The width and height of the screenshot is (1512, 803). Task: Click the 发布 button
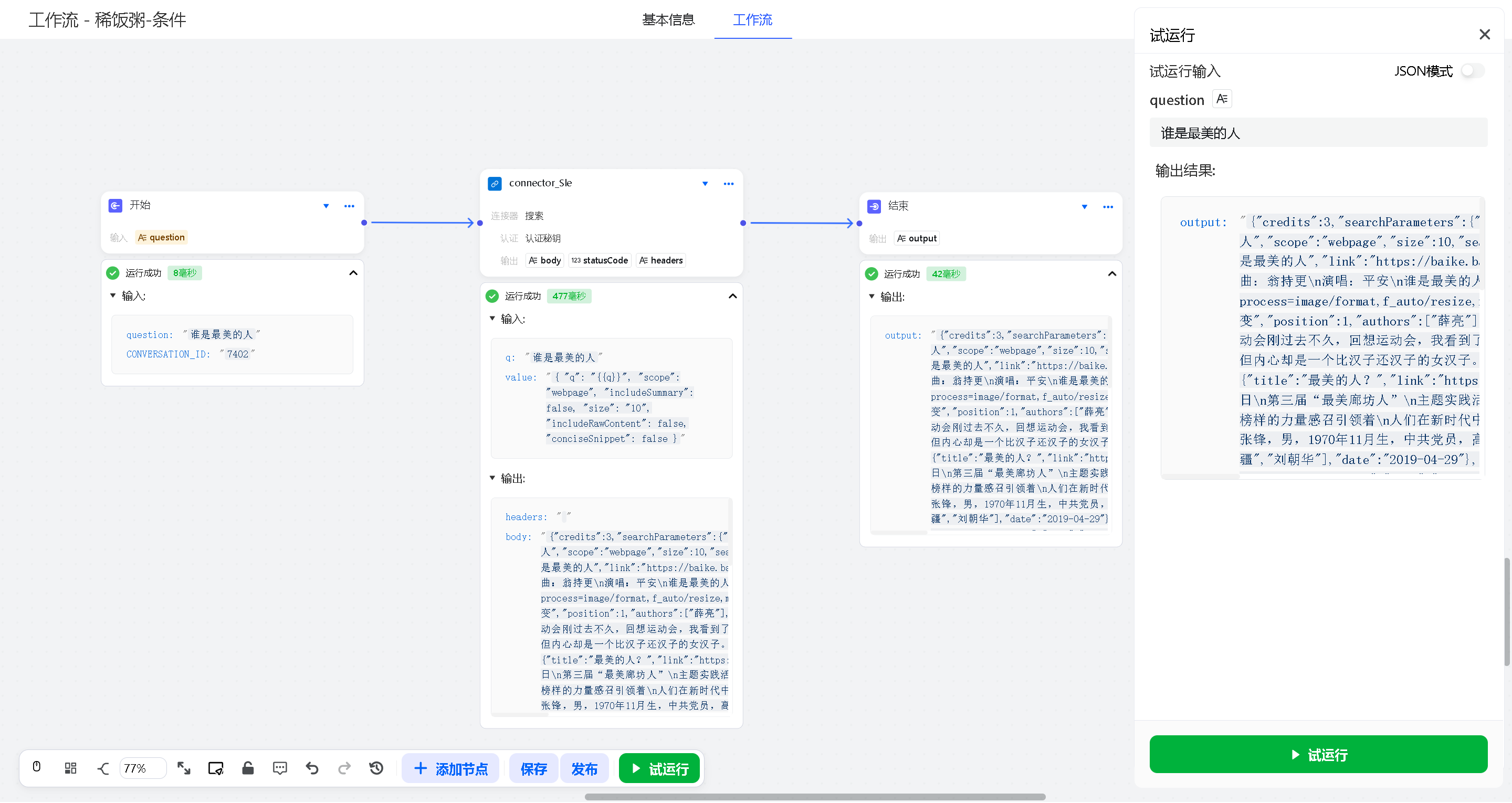coord(584,768)
